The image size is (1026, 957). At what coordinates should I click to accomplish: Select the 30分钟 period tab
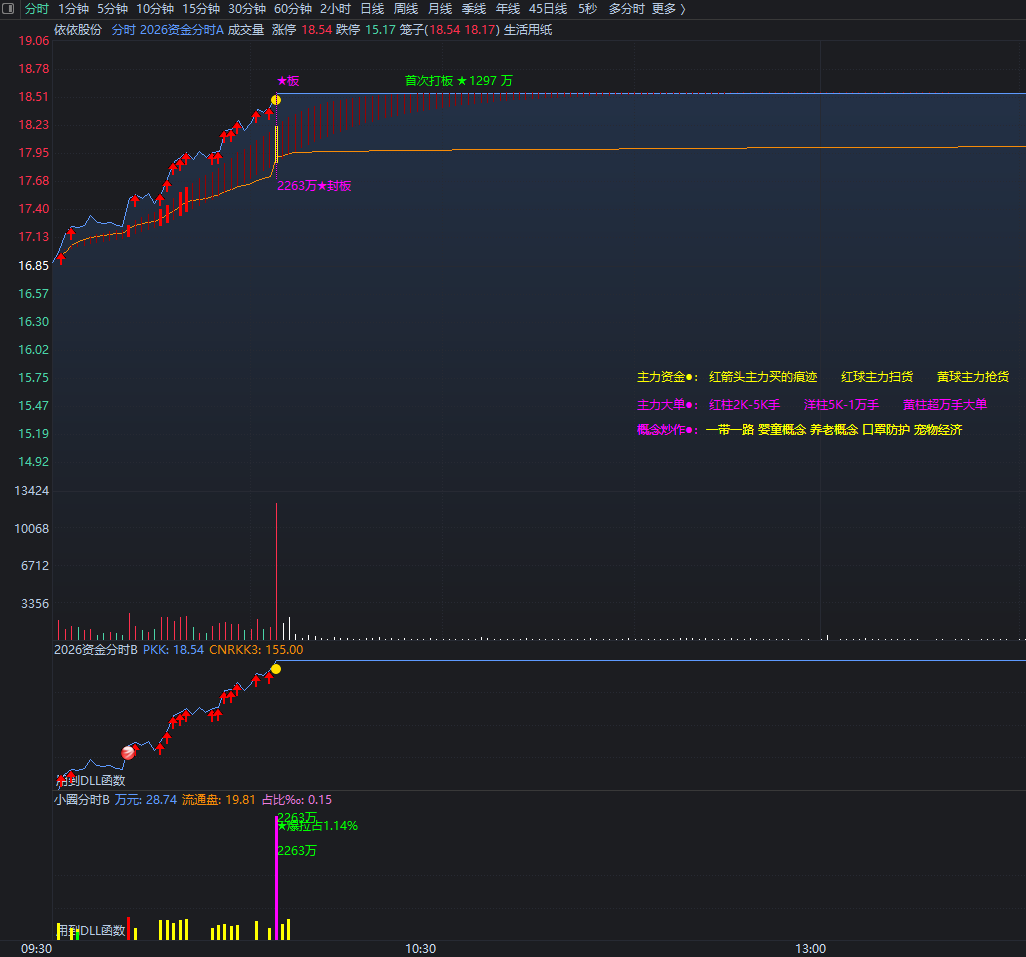coord(247,9)
